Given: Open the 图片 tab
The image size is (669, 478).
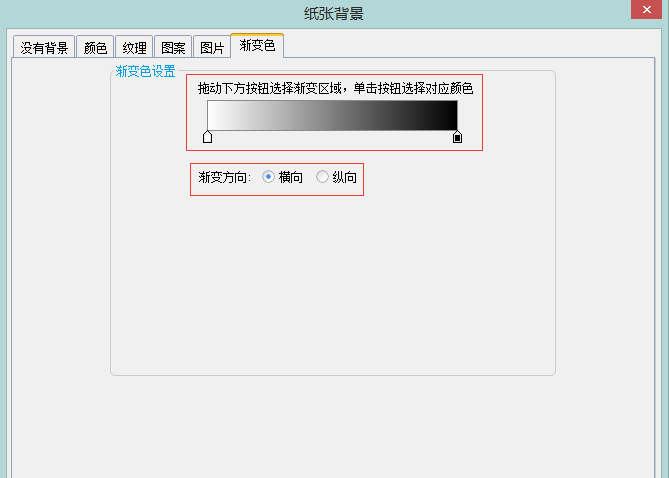Looking at the screenshot, I should [212, 47].
